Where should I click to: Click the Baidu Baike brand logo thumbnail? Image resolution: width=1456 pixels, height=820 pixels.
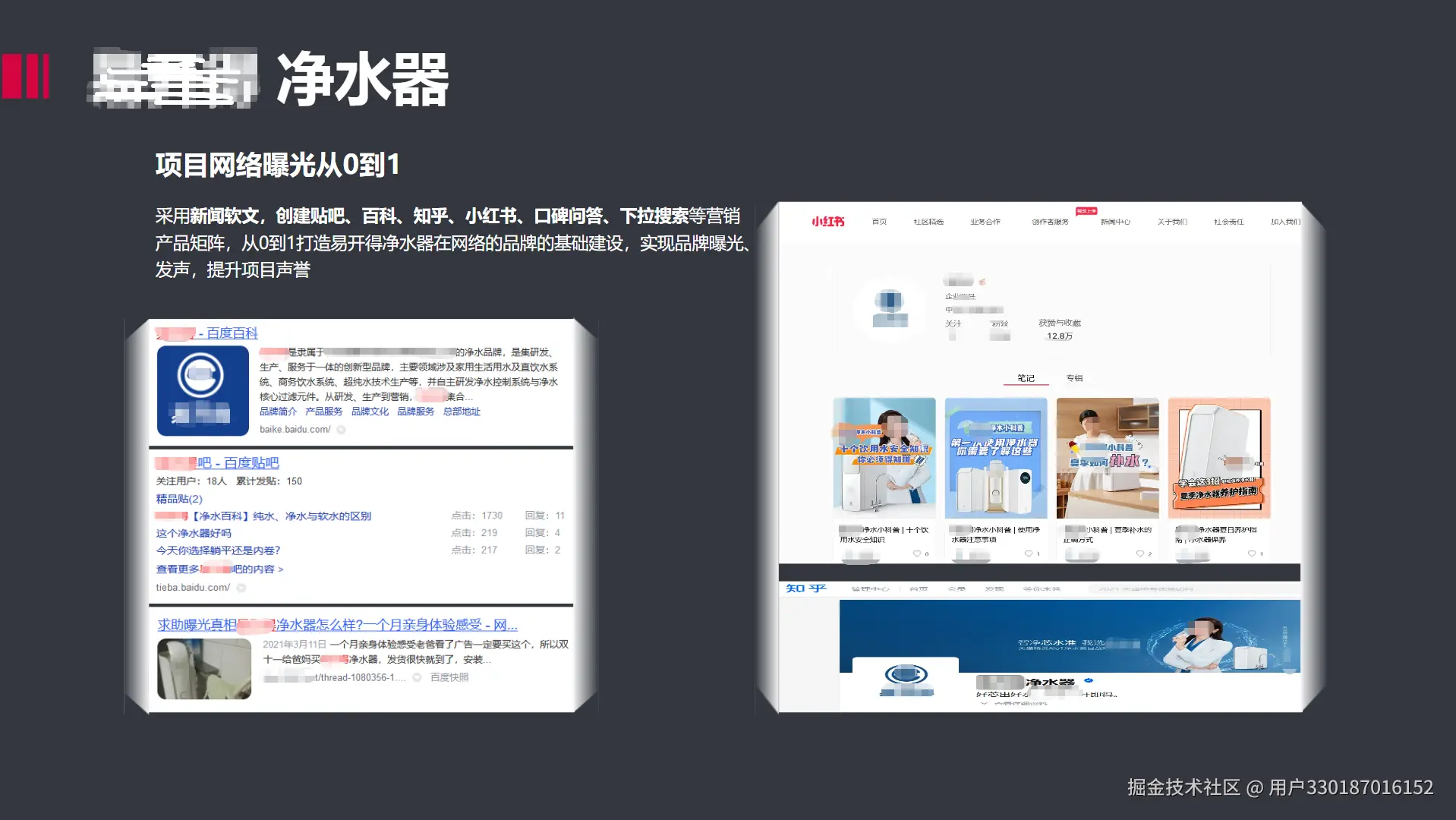tap(203, 390)
